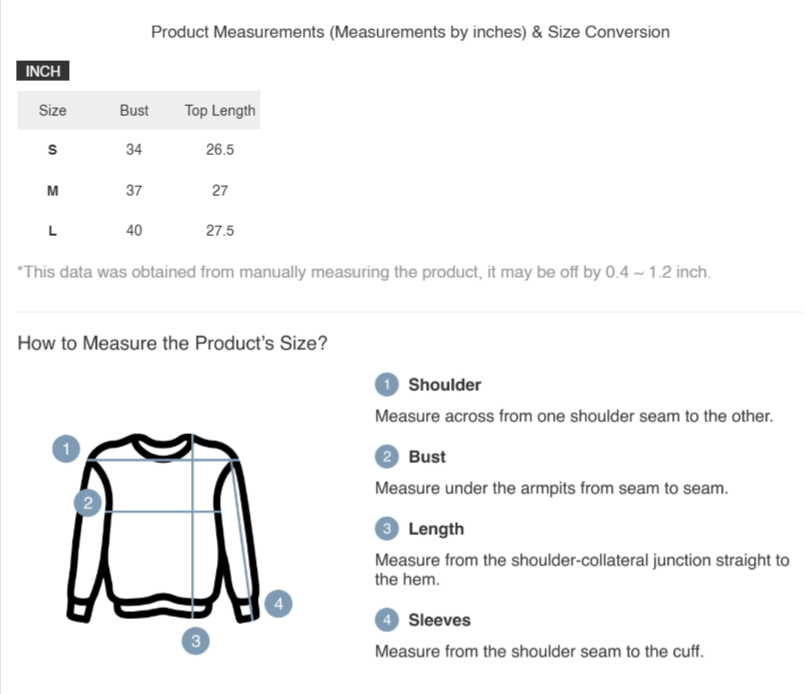Click the Top Length column header
Image resolution: width=806 pixels, height=694 pixels.
tap(220, 110)
